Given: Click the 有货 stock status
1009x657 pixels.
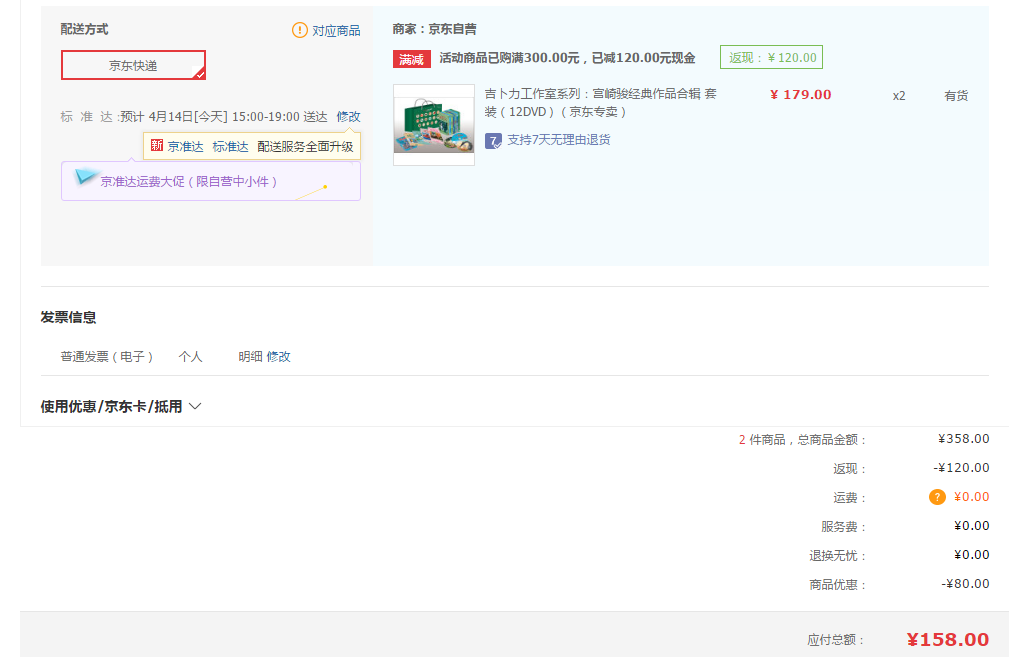Looking at the screenshot, I should click(956, 96).
